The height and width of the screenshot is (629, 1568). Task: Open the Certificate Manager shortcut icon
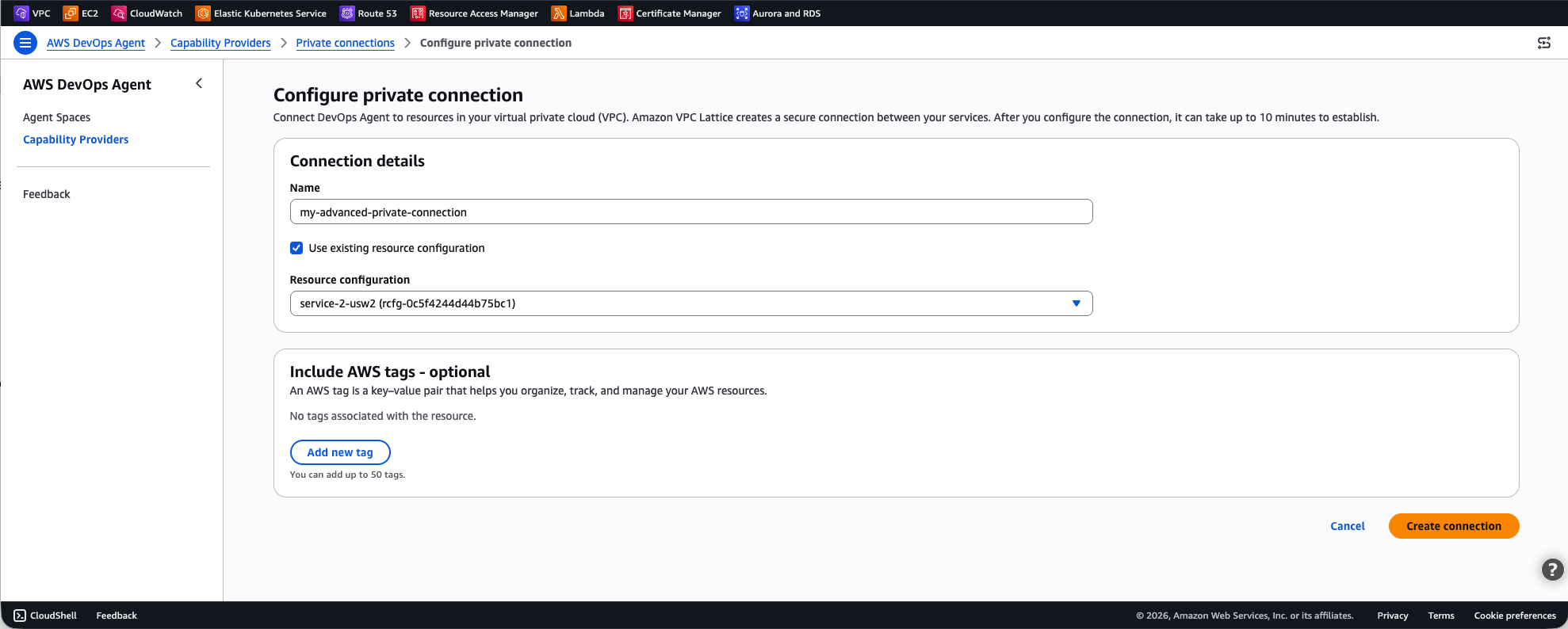pyautogui.click(x=625, y=13)
